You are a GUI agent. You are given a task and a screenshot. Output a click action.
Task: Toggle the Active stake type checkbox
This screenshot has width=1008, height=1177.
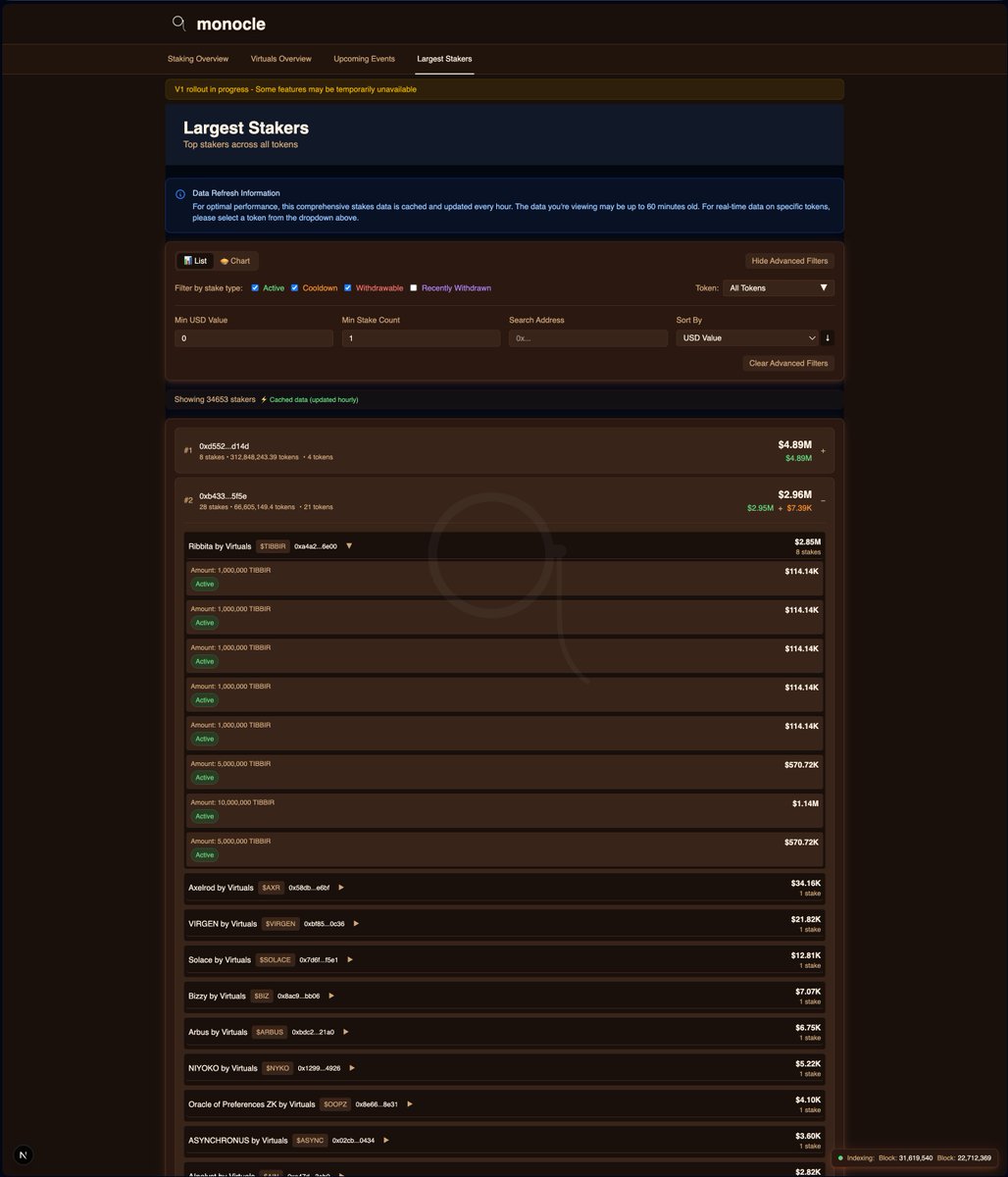[x=255, y=288]
